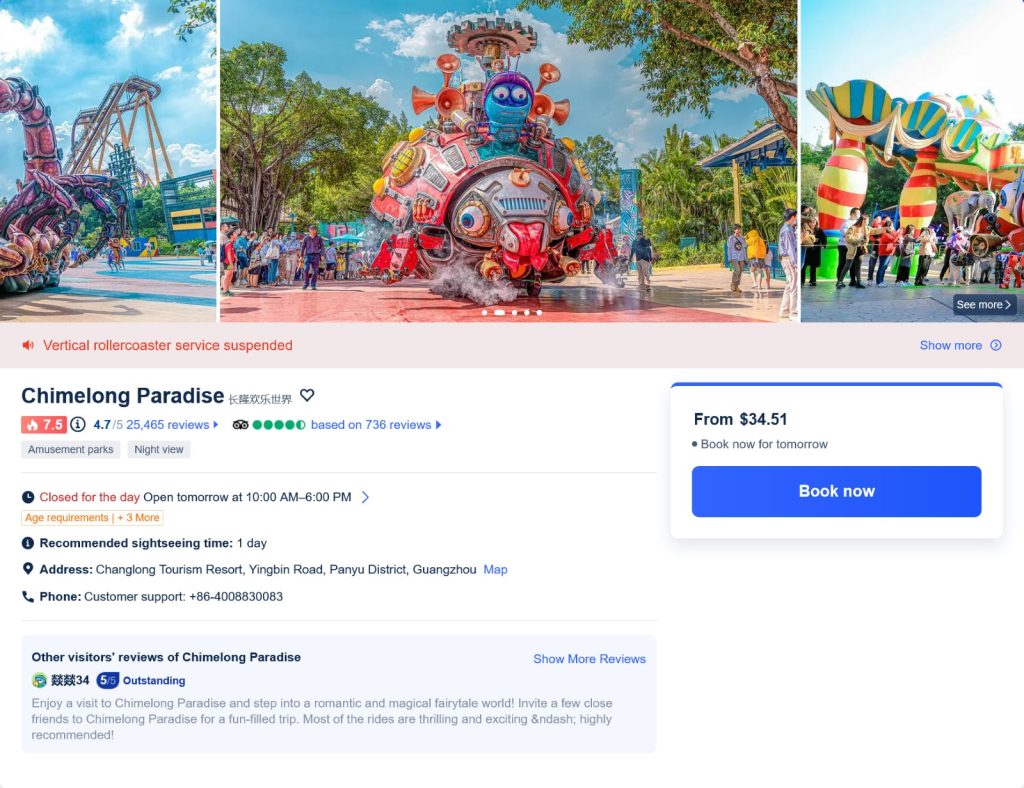The height and width of the screenshot is (788, 1024).
Task: Select the Amusement parks category tag
Action: pos(70,449)
